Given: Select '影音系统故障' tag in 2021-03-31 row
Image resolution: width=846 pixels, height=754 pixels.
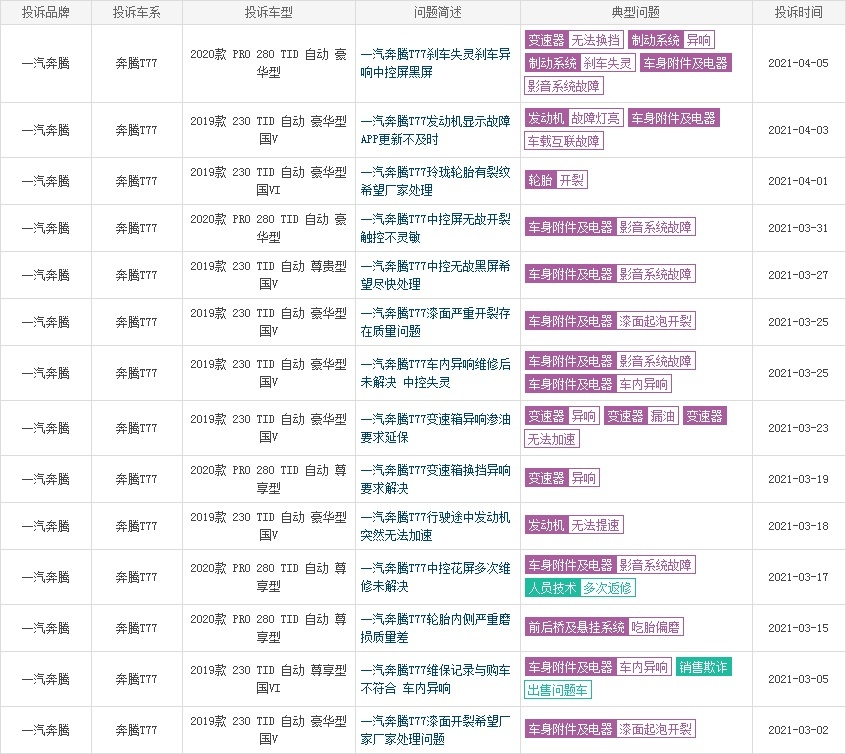Looking at the screenshot, I should pos(655,227).
